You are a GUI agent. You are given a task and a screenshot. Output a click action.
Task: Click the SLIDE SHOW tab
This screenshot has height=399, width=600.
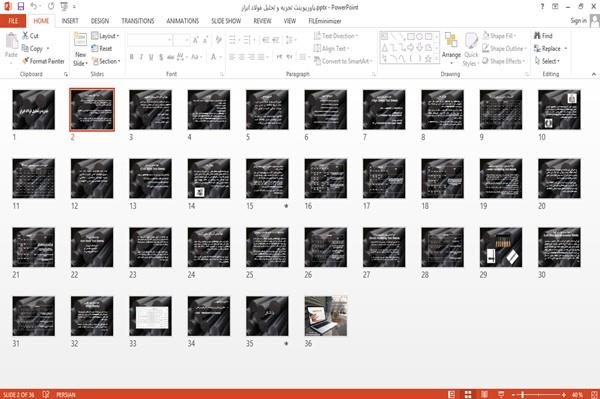[x=226, y=21]
